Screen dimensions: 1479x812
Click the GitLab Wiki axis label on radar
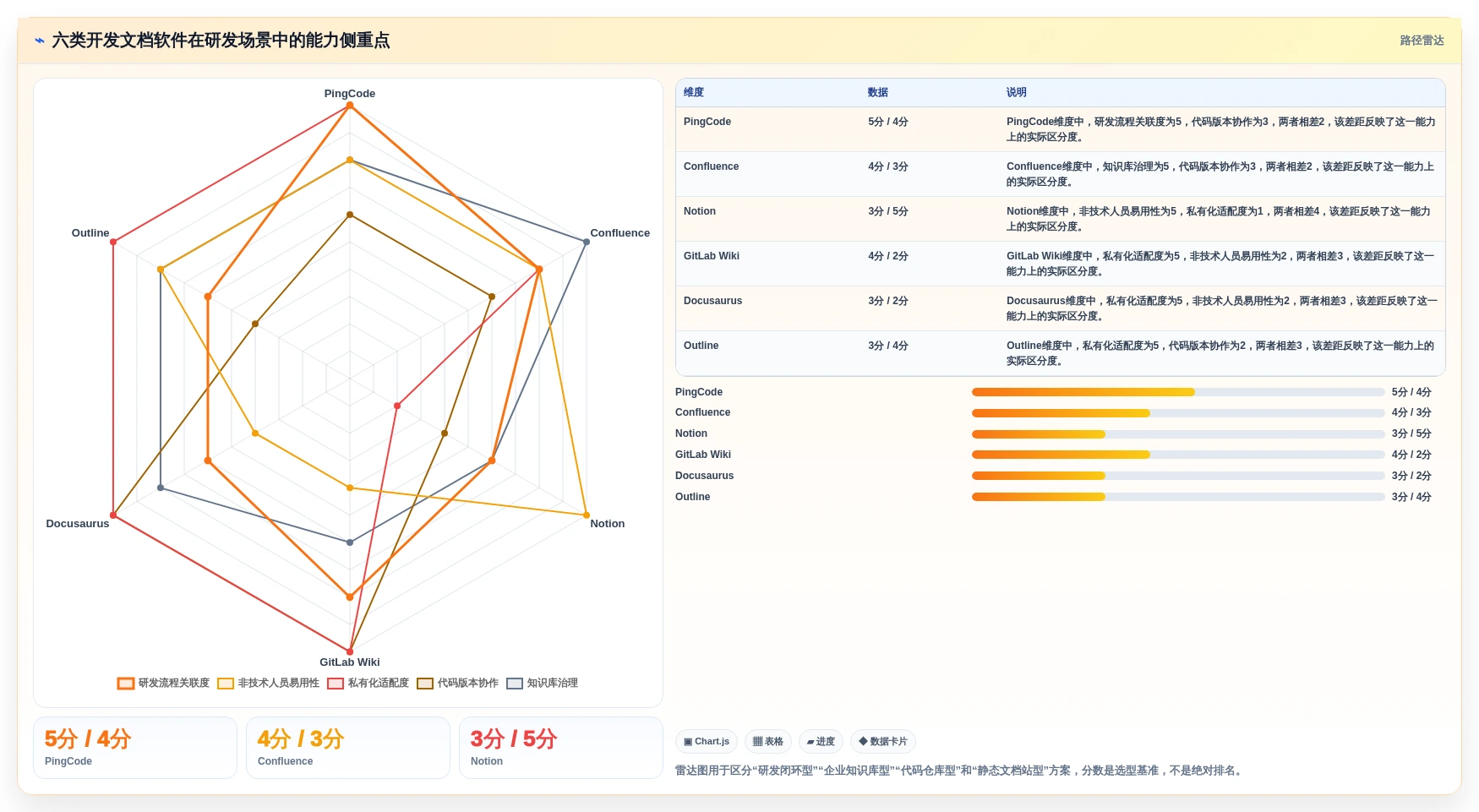(350, 662)
